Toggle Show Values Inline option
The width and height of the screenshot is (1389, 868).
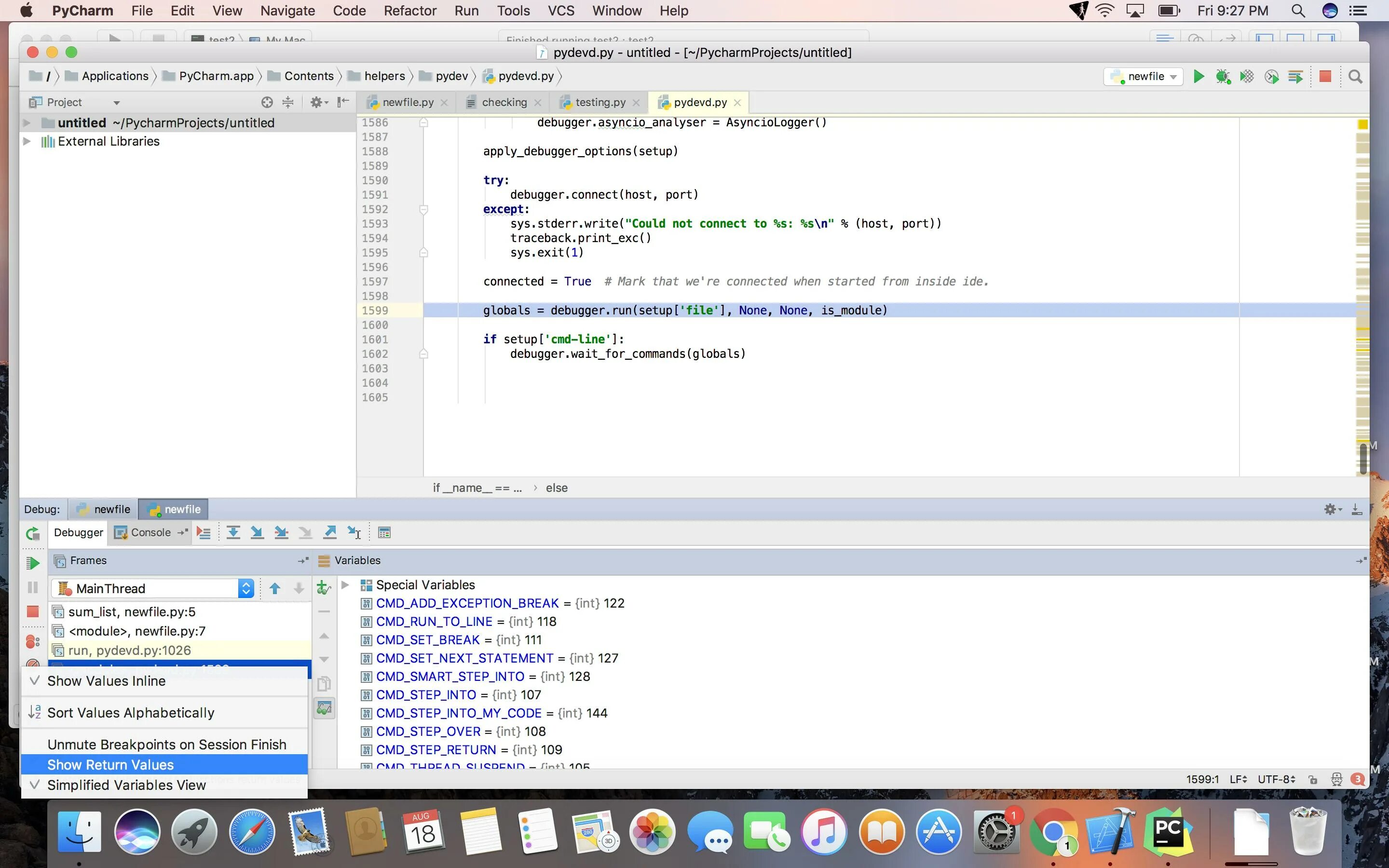click(106, 681)
